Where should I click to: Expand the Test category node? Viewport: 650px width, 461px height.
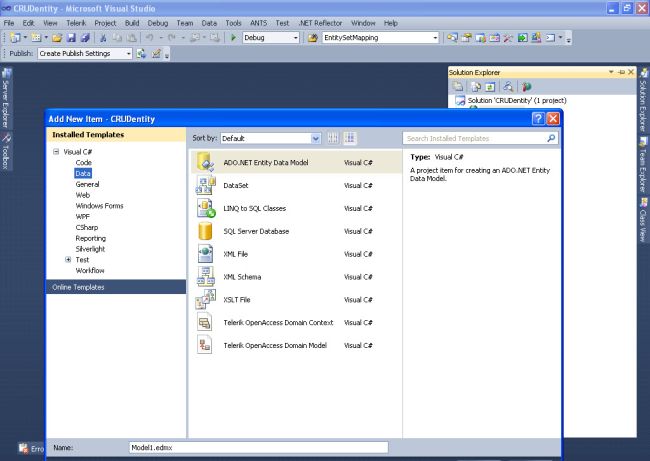coord(68,260)
